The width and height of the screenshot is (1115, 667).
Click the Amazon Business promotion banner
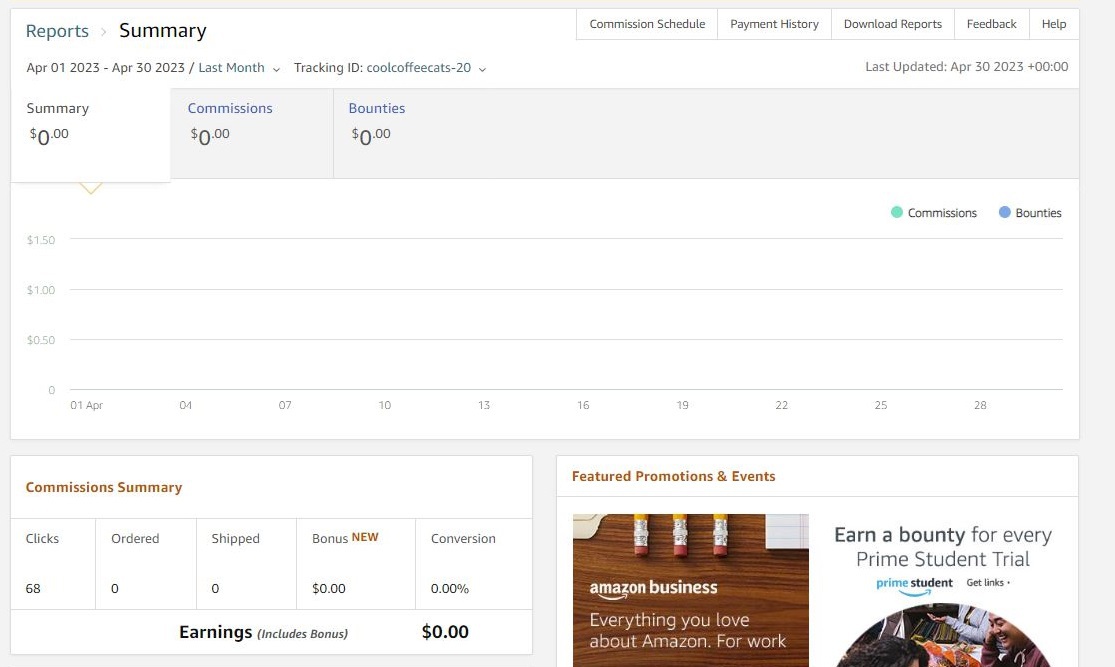click(x=690, y=590)
